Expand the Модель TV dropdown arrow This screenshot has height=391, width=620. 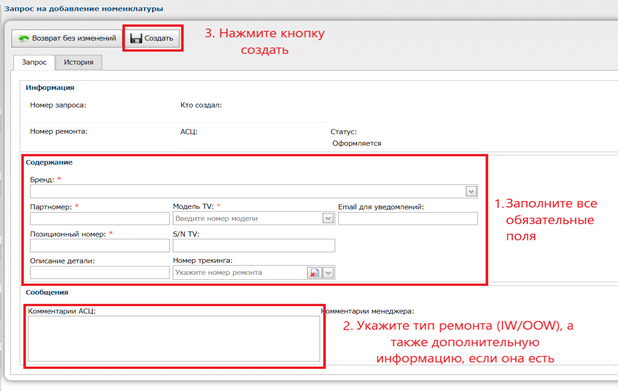point(328,219)
